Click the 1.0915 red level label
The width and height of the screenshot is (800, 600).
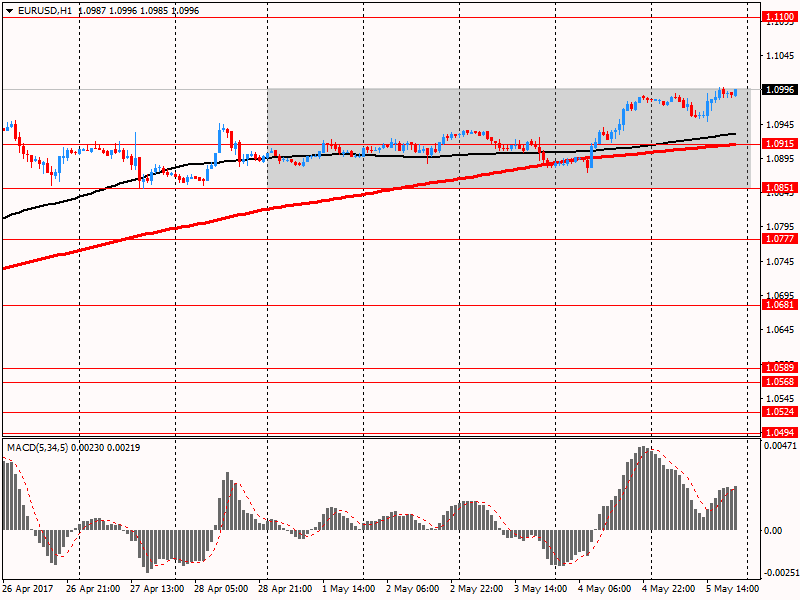pyautogui.click(x=779, y=144)
